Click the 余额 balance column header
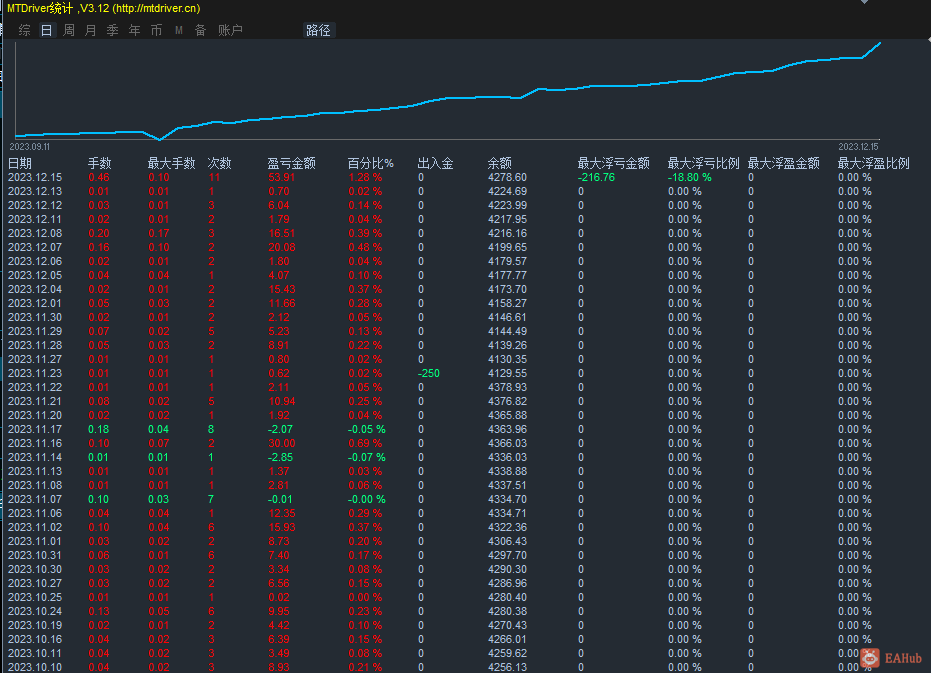This screenshot has height=673, width=931. (500, 163)
